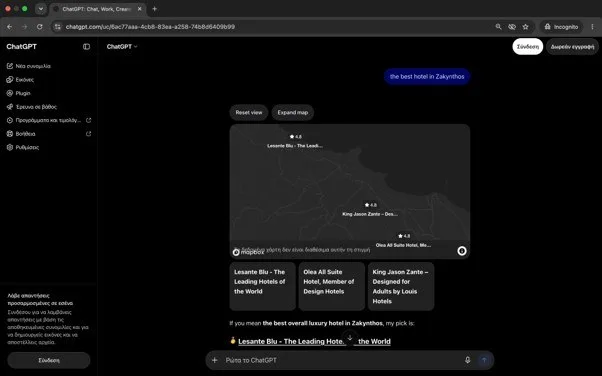Click the address bar URL

pos(150,27)
